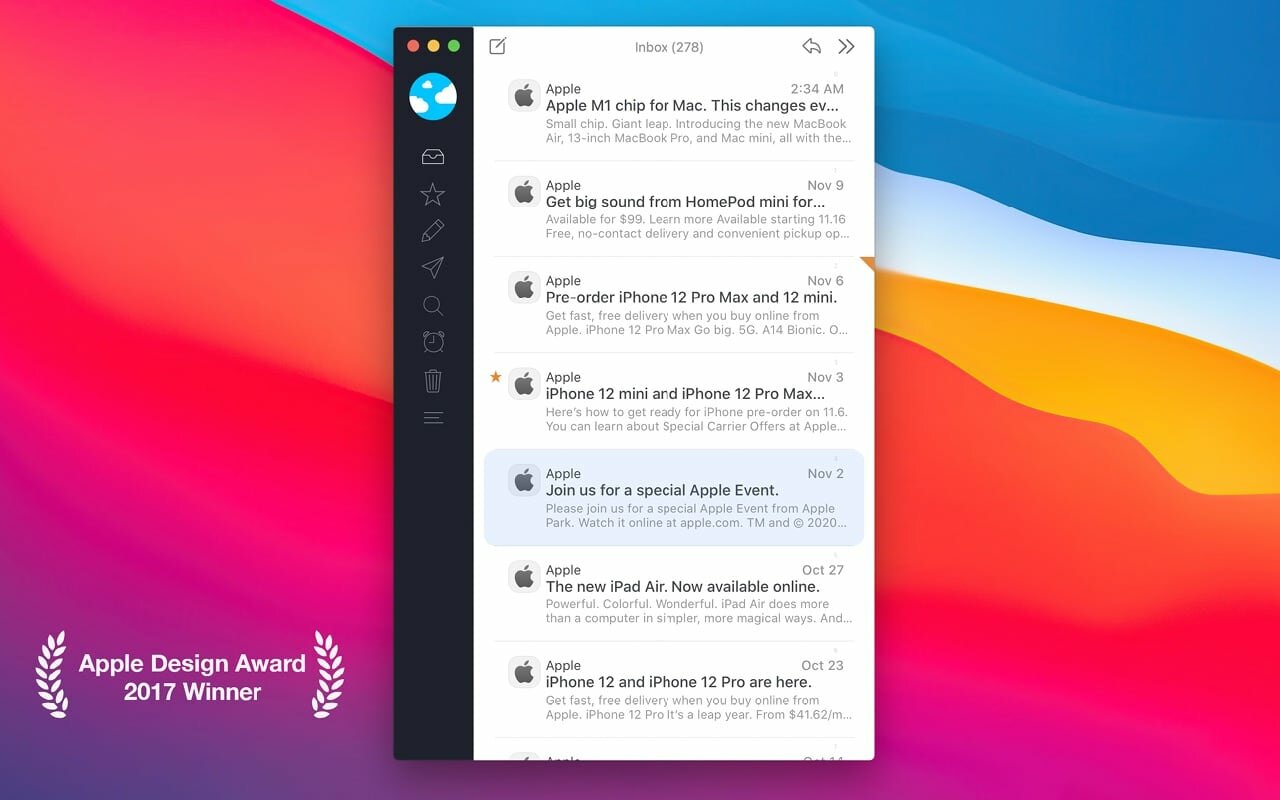The image size is (1280, 800).
Task: Open Snoozed alarm-clock icon in sidebar
Action: click(433, 342)
